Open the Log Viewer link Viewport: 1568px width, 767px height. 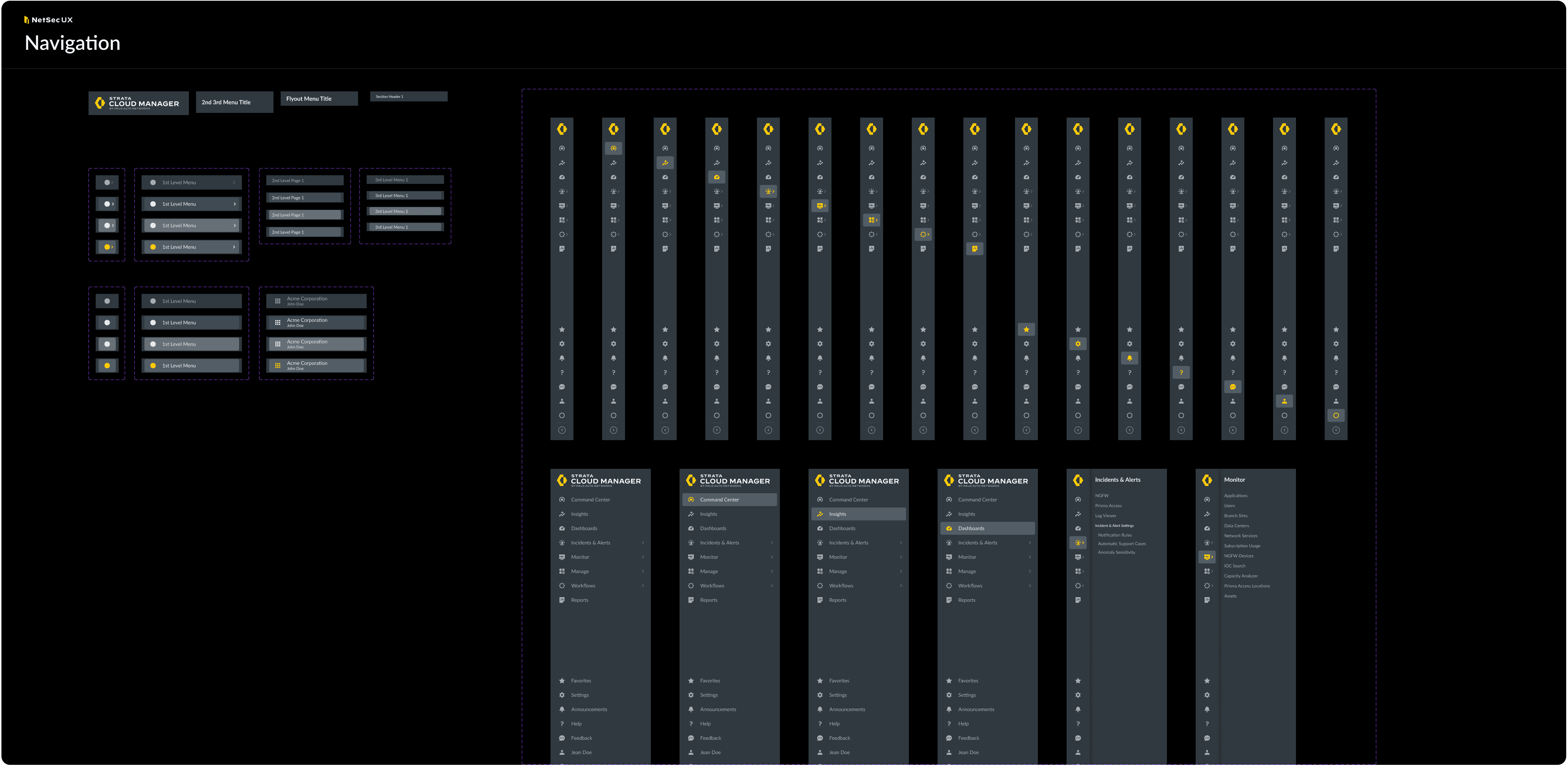pyautogui.click(x=1105, y=516)
